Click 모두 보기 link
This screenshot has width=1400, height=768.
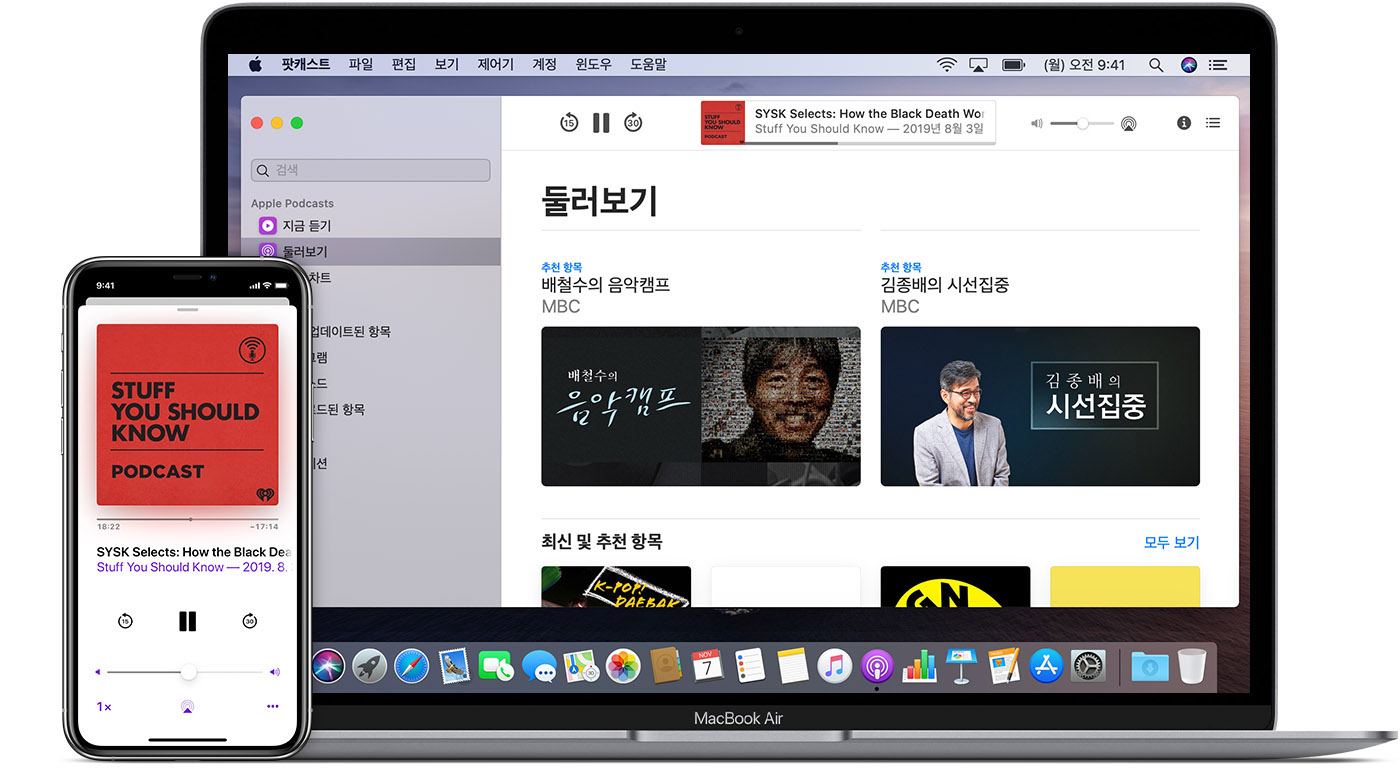click(x=1171, y=543)
